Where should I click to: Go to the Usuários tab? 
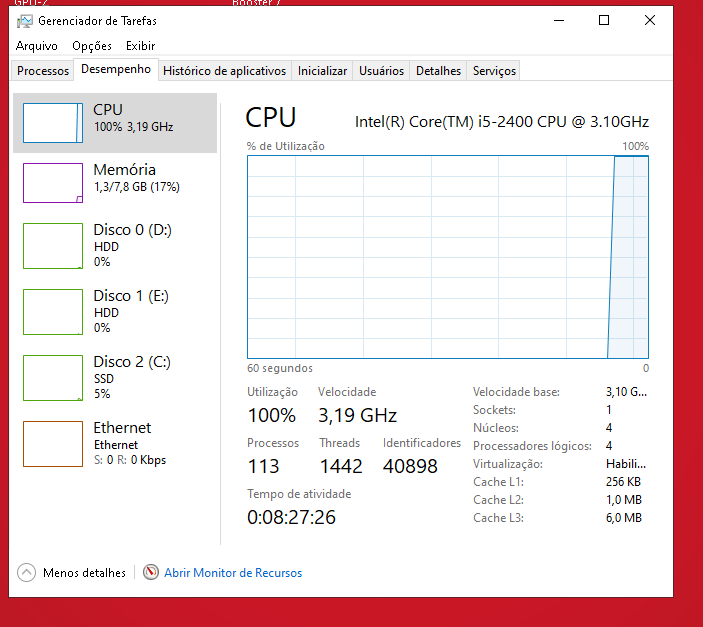tap(381, 71)
